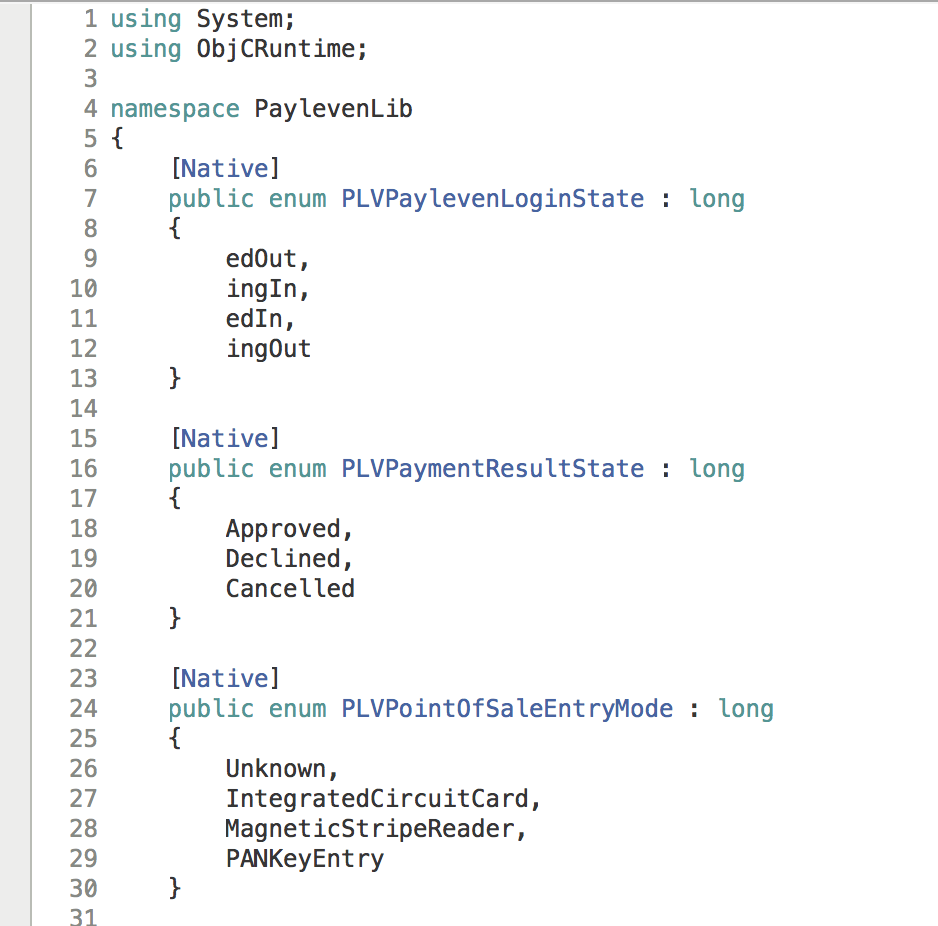Click 'PANKeyEntry' enum member

click(x=304, y=859)
